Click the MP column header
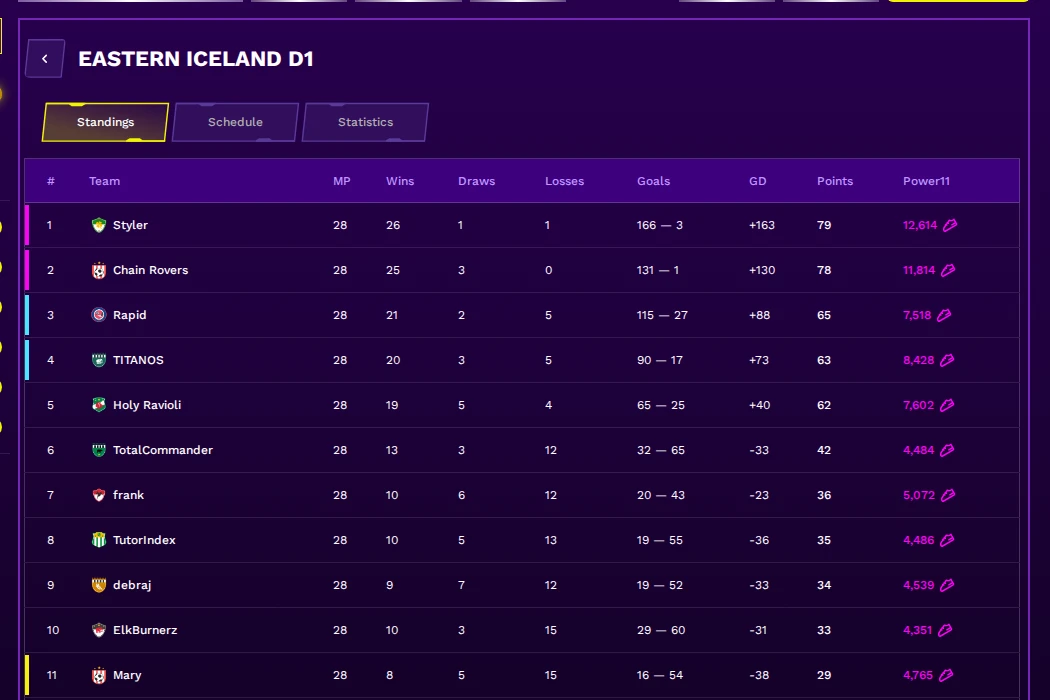The height and width of the screenshot is (700, 1050). pos(342,181)
